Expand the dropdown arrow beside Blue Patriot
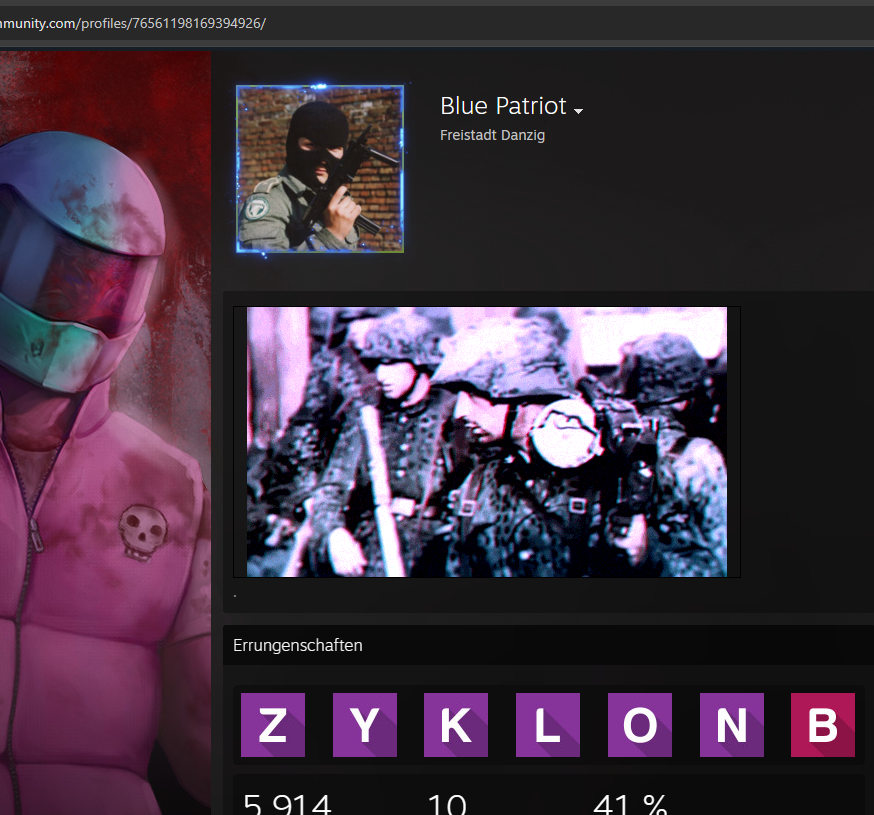 pos(578,110)
